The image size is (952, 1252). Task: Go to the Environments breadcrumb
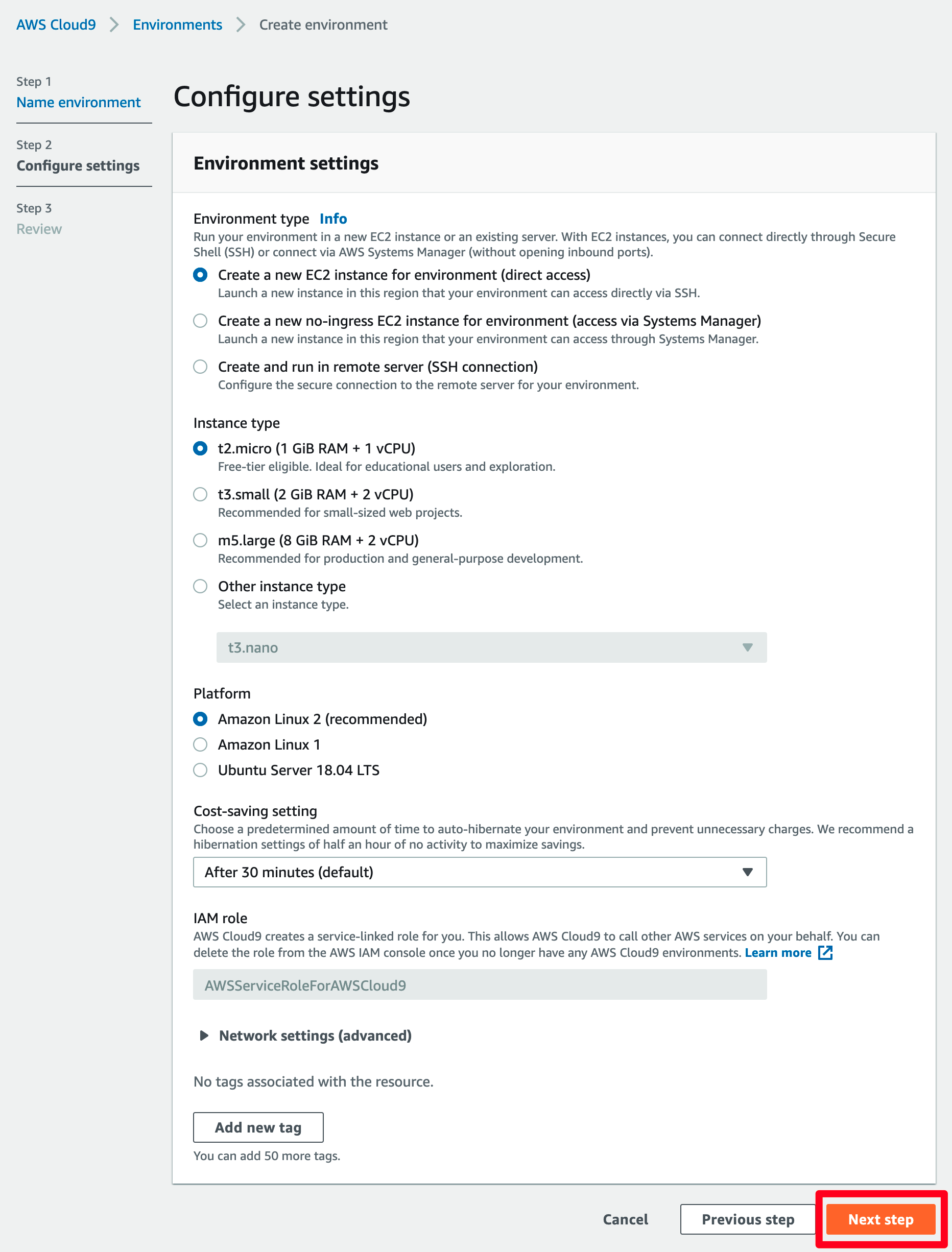pos(177,25)
